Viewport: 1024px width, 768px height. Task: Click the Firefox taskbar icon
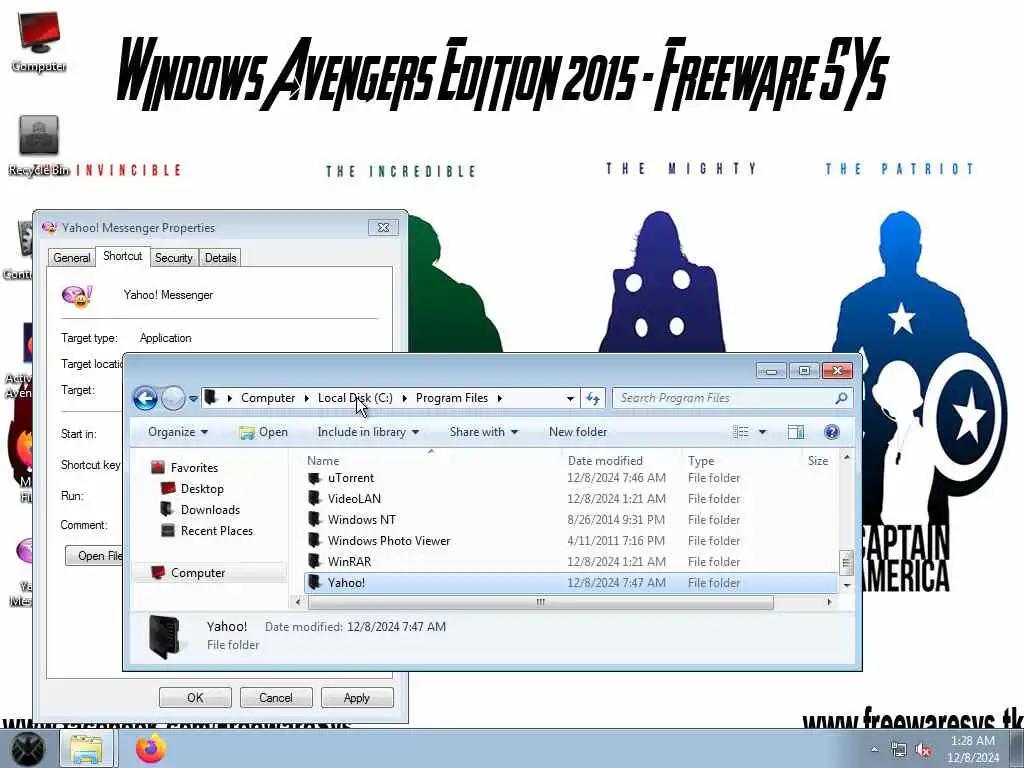tap(151, 749)
